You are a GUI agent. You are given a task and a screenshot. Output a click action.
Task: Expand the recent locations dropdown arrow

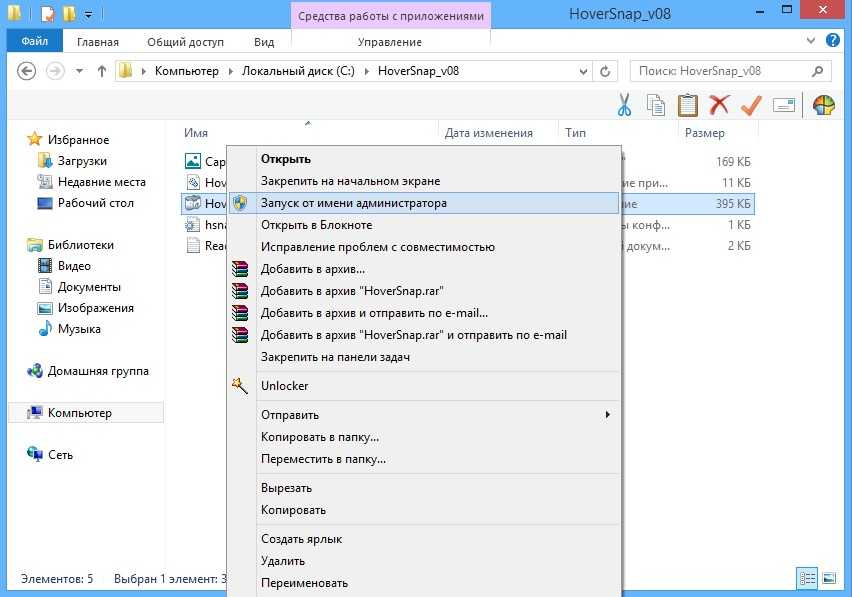pos(78,71)
